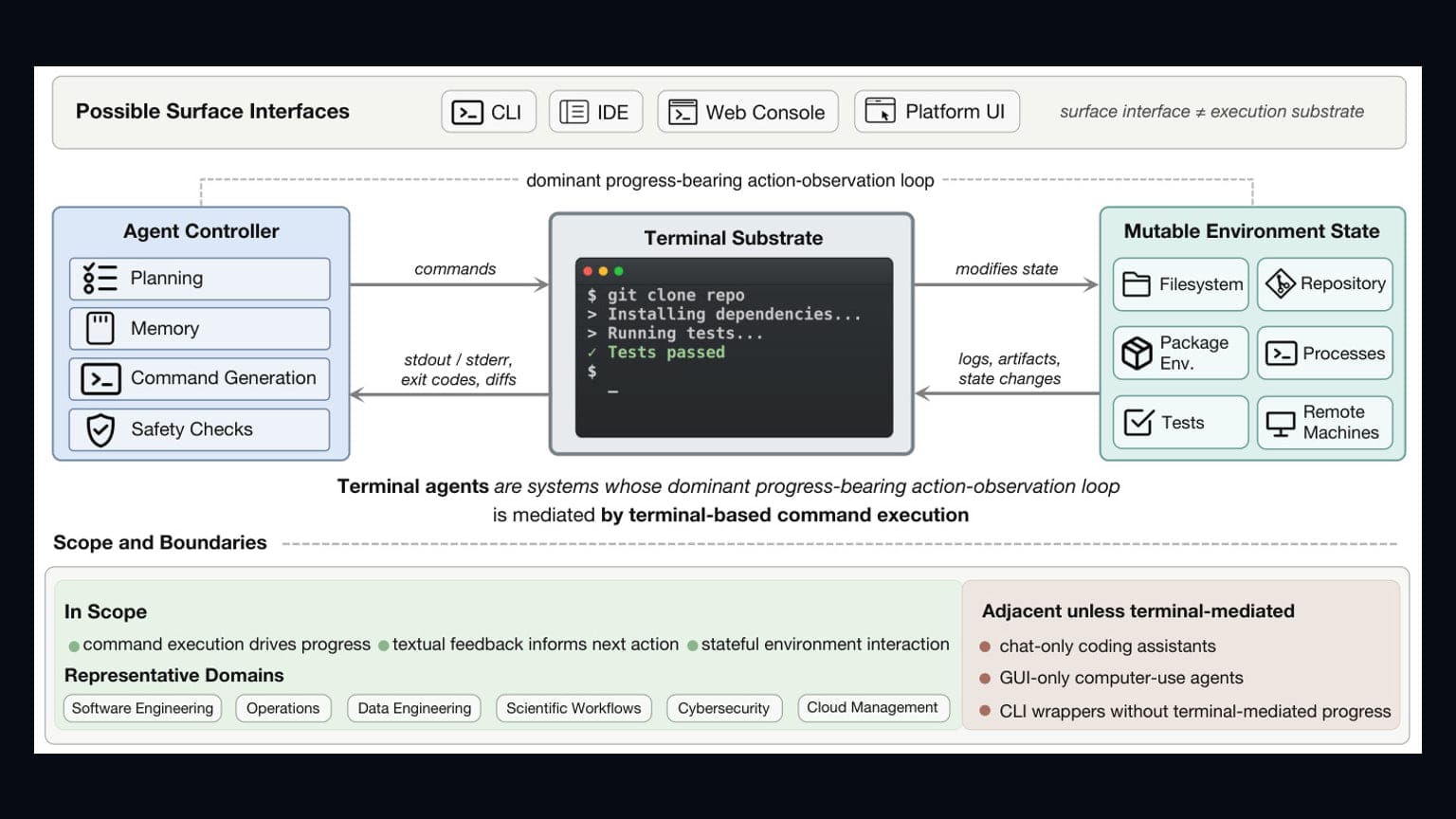Click the Processes terminal icon
This screenshot has height=819, width=1456.
click(x=1281, y=354)
